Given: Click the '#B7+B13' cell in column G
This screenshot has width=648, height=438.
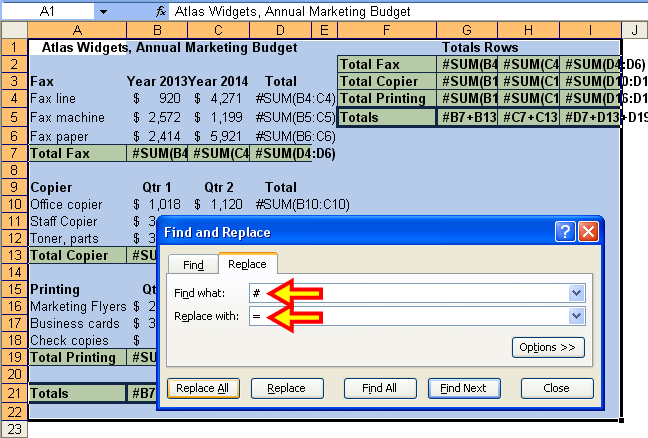Looking at the screenshot, I should [x=467, y=117].
